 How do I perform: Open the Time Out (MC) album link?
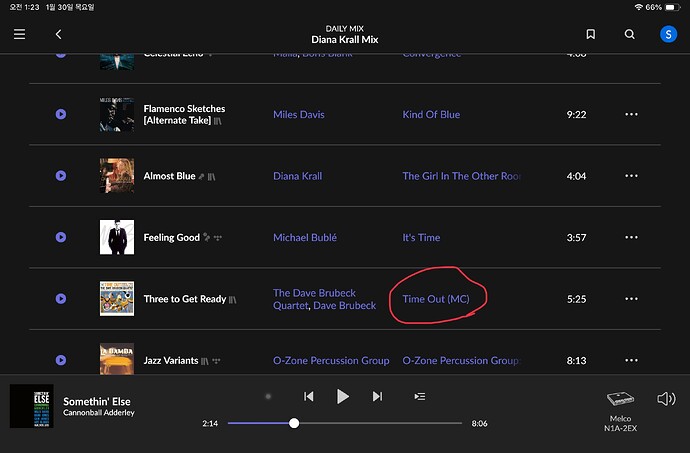tap(436, 299)
